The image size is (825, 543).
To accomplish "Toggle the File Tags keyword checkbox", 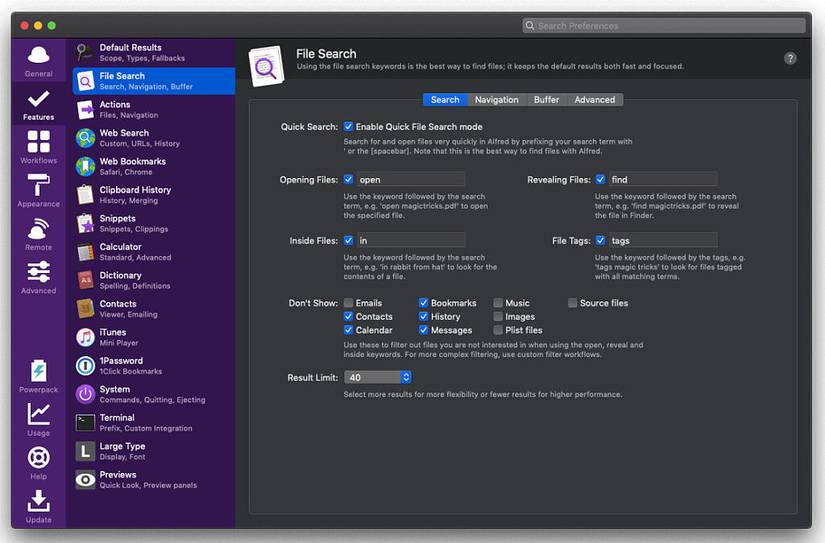I will click(x=600, y=240).
